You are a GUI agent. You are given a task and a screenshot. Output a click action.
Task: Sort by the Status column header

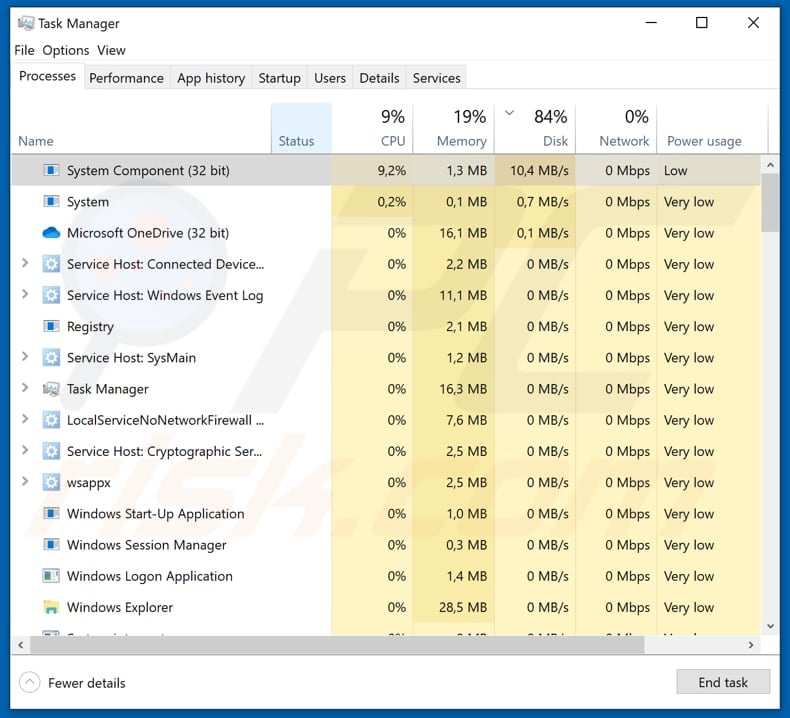click(x=301, y=128)
